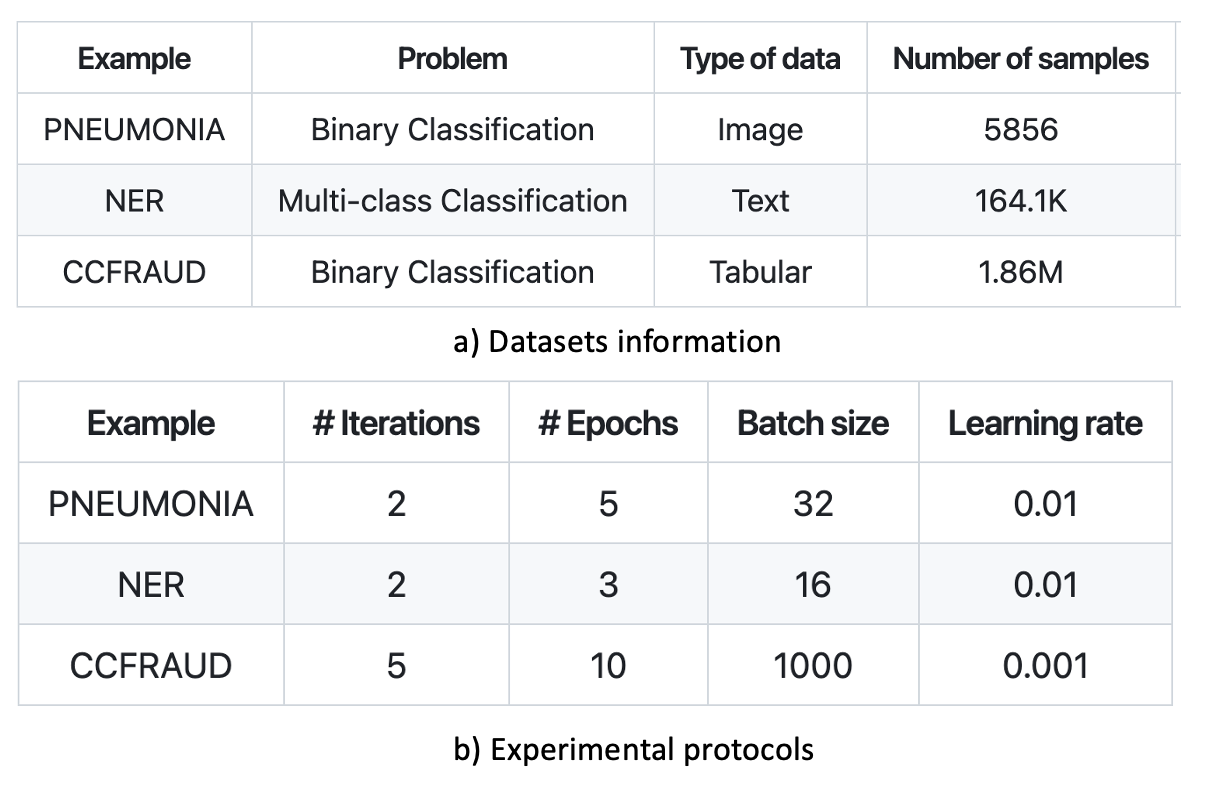Select the 'Learning rate' column header
The width and height of the screenshot is (1206, 798).
(1045, 423)
